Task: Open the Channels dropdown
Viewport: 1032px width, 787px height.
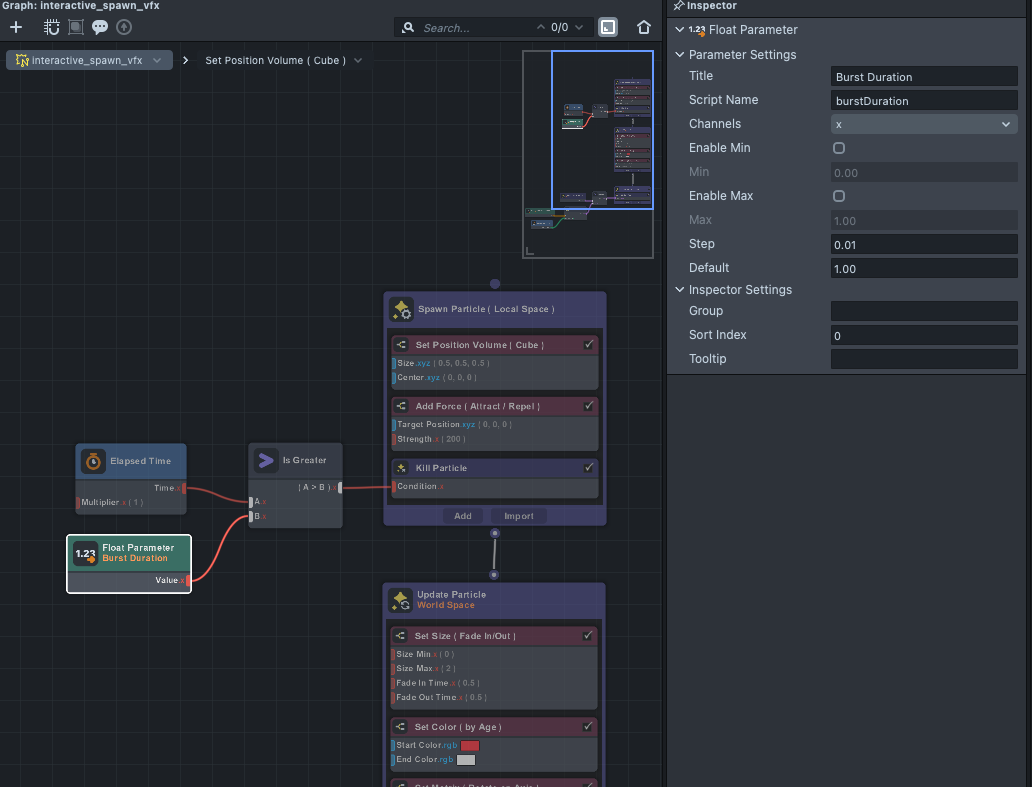Action: tap(923, 124)
